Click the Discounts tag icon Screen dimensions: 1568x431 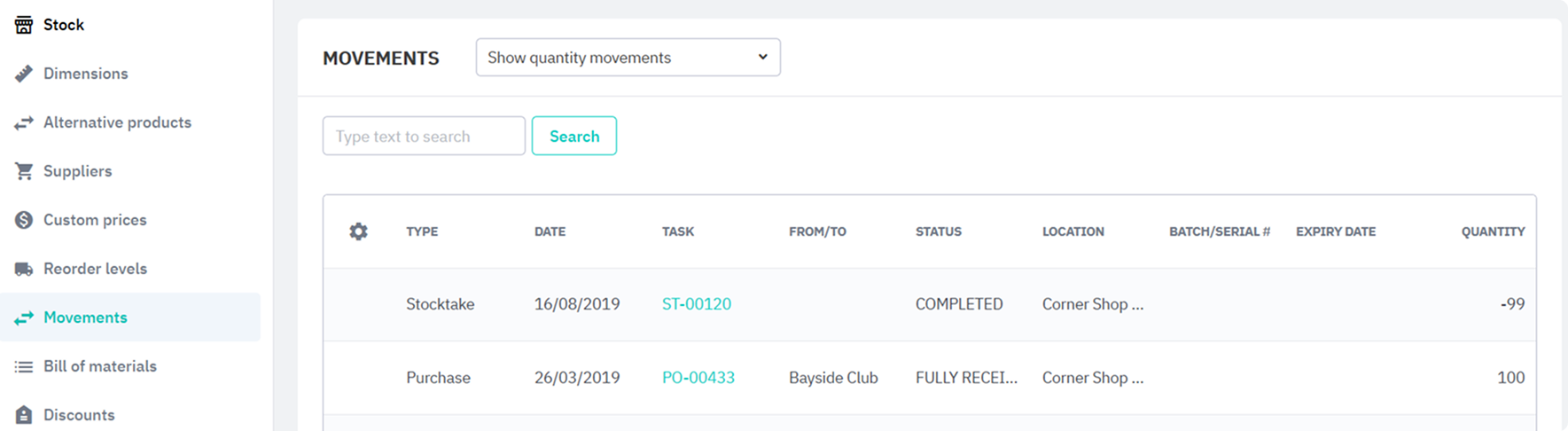click(x=24, y=415)
